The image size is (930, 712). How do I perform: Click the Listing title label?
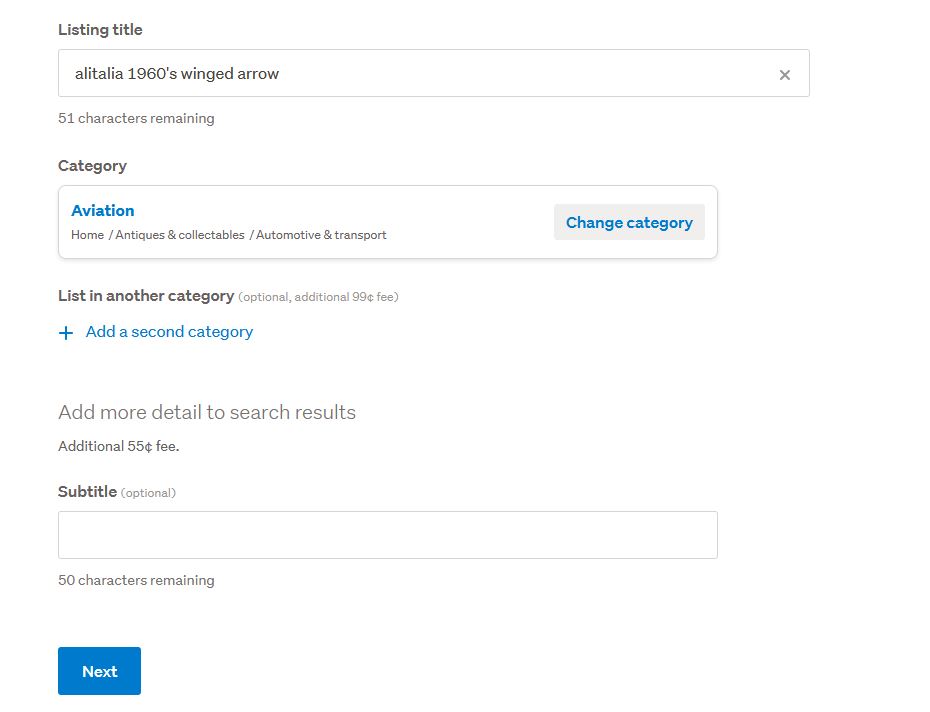coord(100,30)
